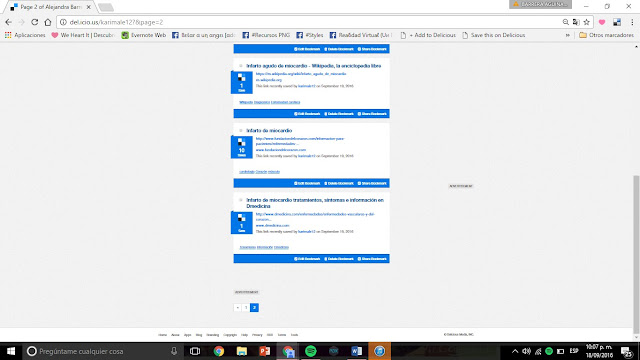Share Bookmark for Dmedicina entry
The image size is (640, 360).
point(372,259)
